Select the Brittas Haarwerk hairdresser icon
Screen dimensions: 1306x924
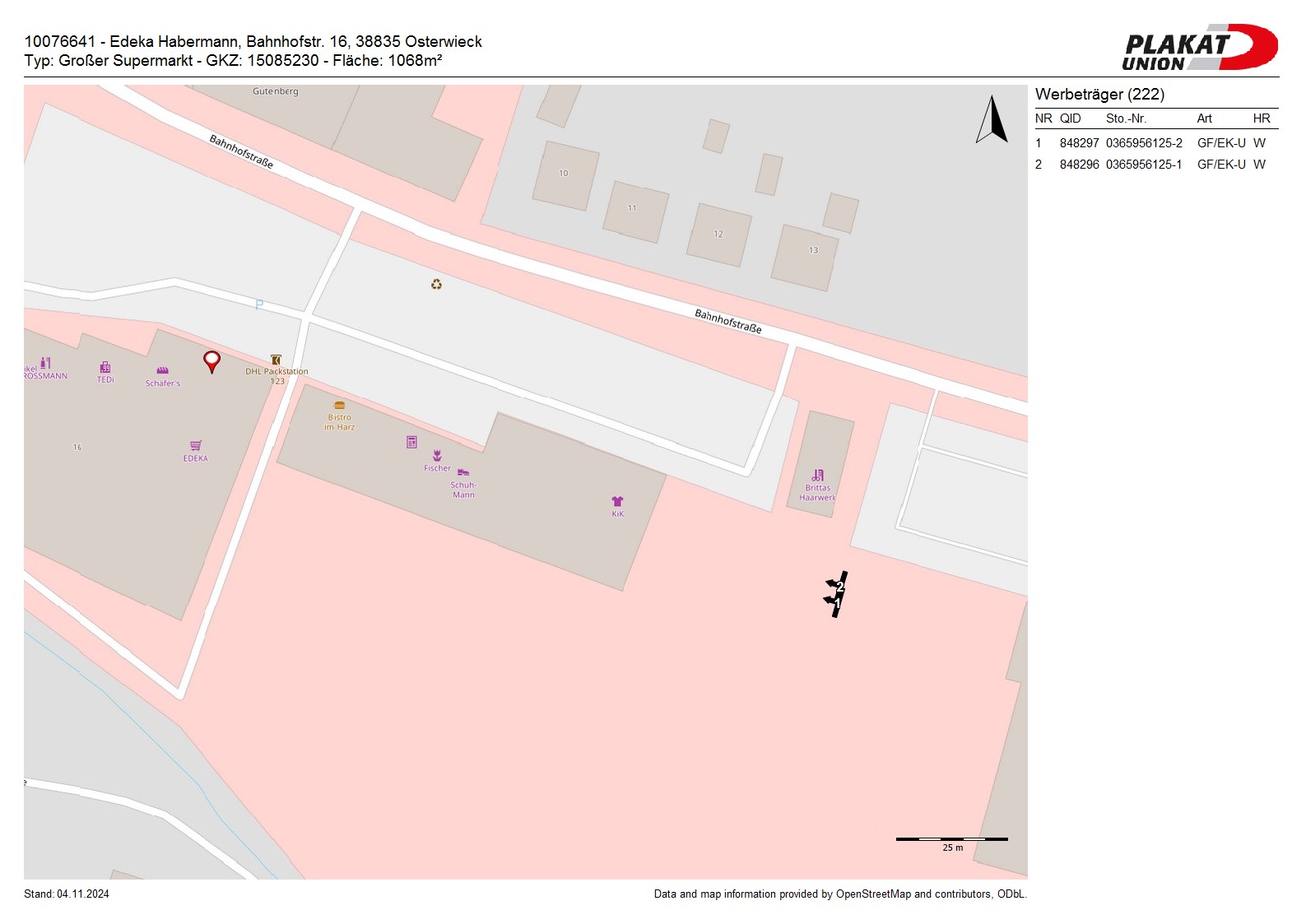click(x=817, y=475)
